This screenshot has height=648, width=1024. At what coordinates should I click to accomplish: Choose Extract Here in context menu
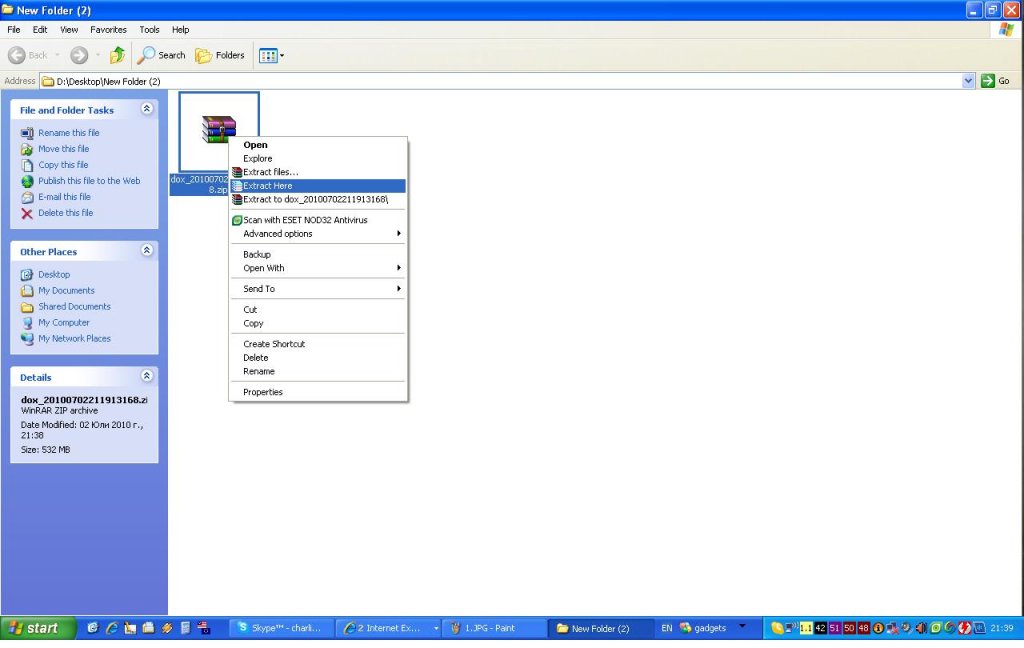pyautogui.click(x=318, y=186)
